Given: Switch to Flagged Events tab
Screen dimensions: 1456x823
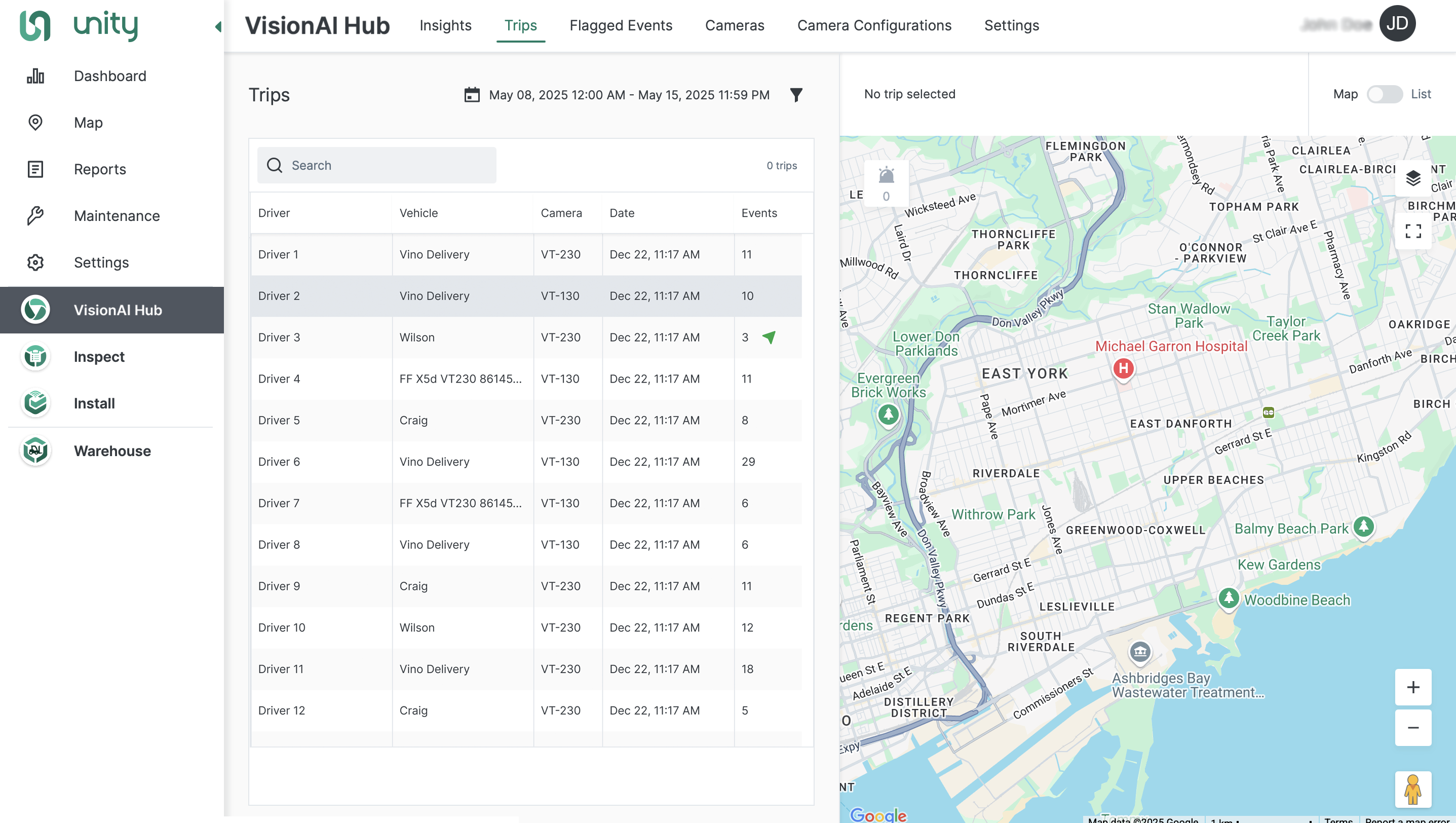Looking at the screenshot, I should 621,25.
